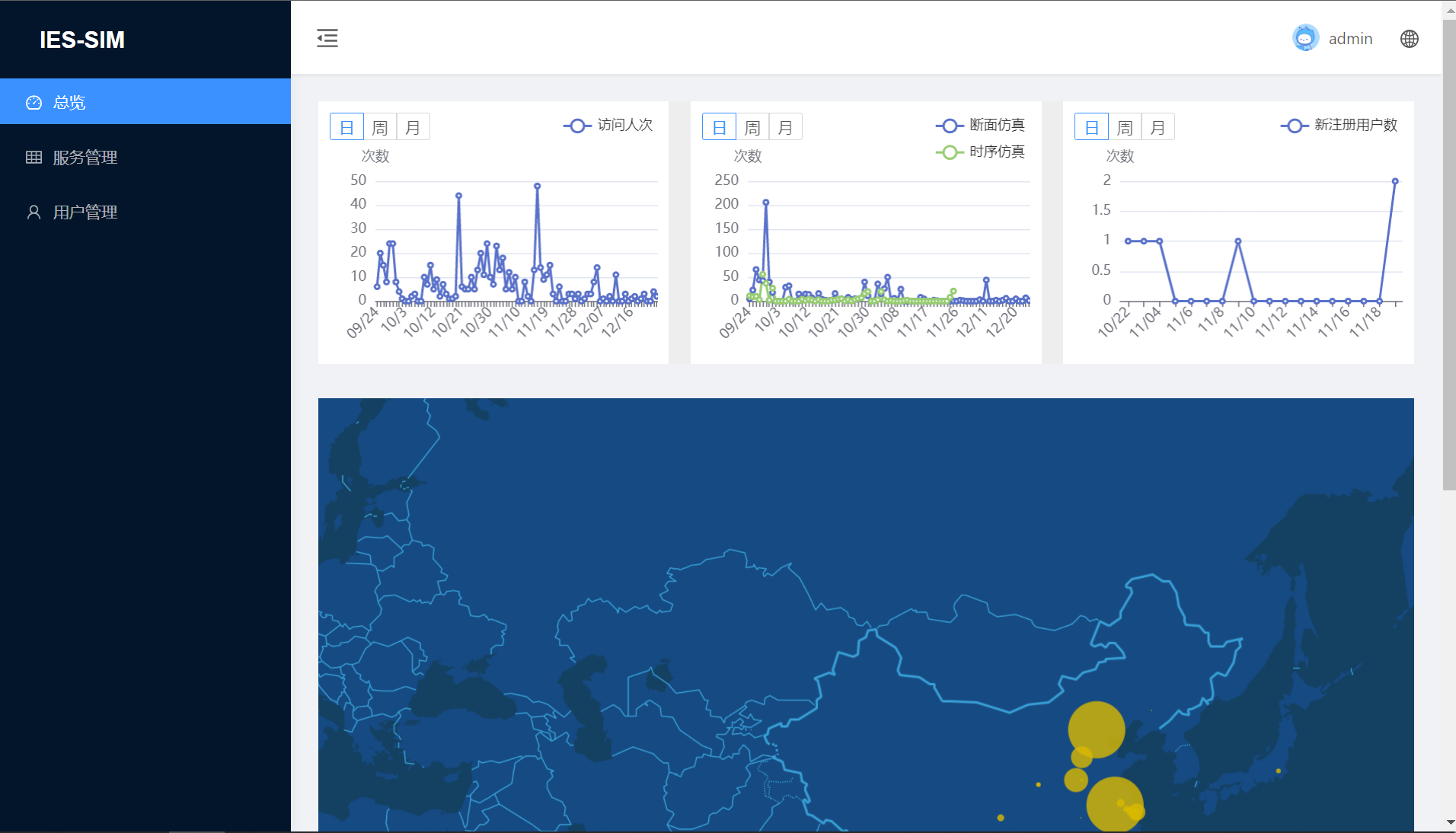Select 月 in the 断面仿真 chart
The width and height of the screenshot is (1456, 833).
(785, 127)
